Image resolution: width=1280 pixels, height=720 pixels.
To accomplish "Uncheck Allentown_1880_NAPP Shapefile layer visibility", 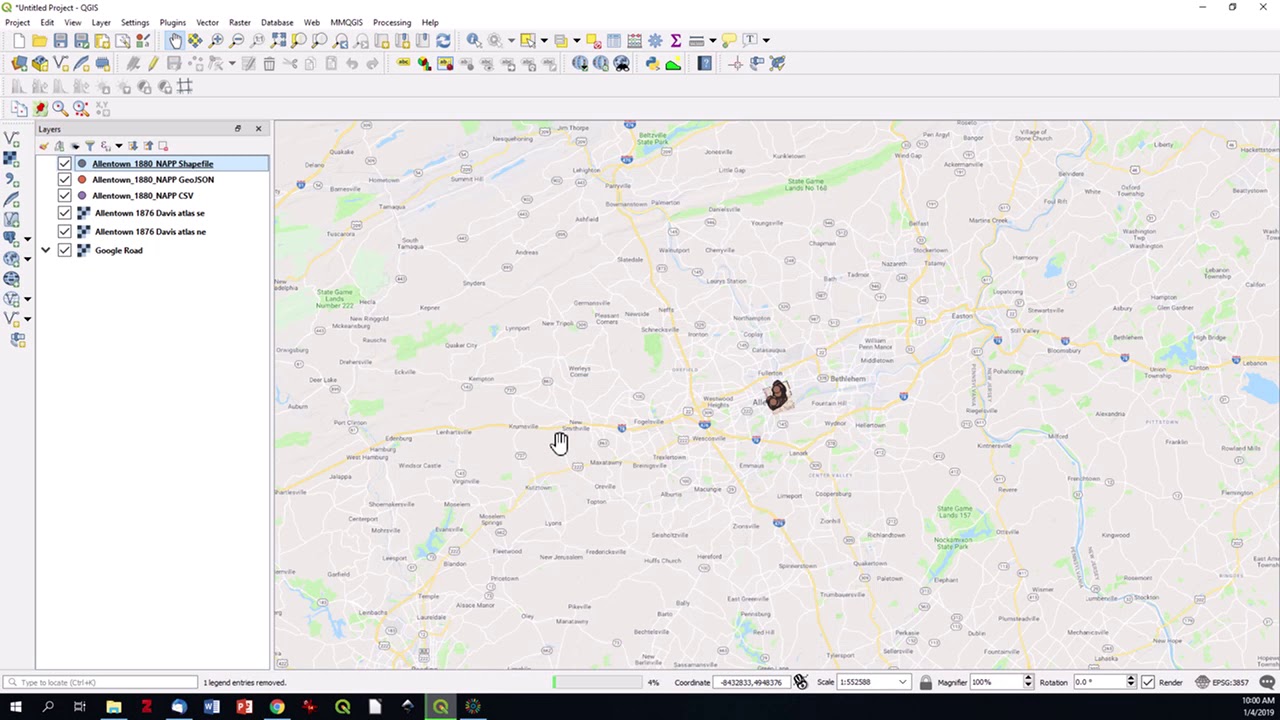I will [x=65, y=164].
